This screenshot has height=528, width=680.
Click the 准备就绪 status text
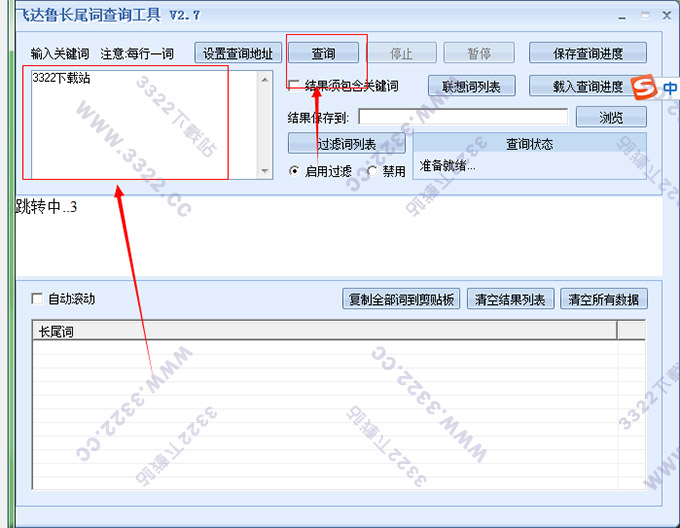(447, 166)
